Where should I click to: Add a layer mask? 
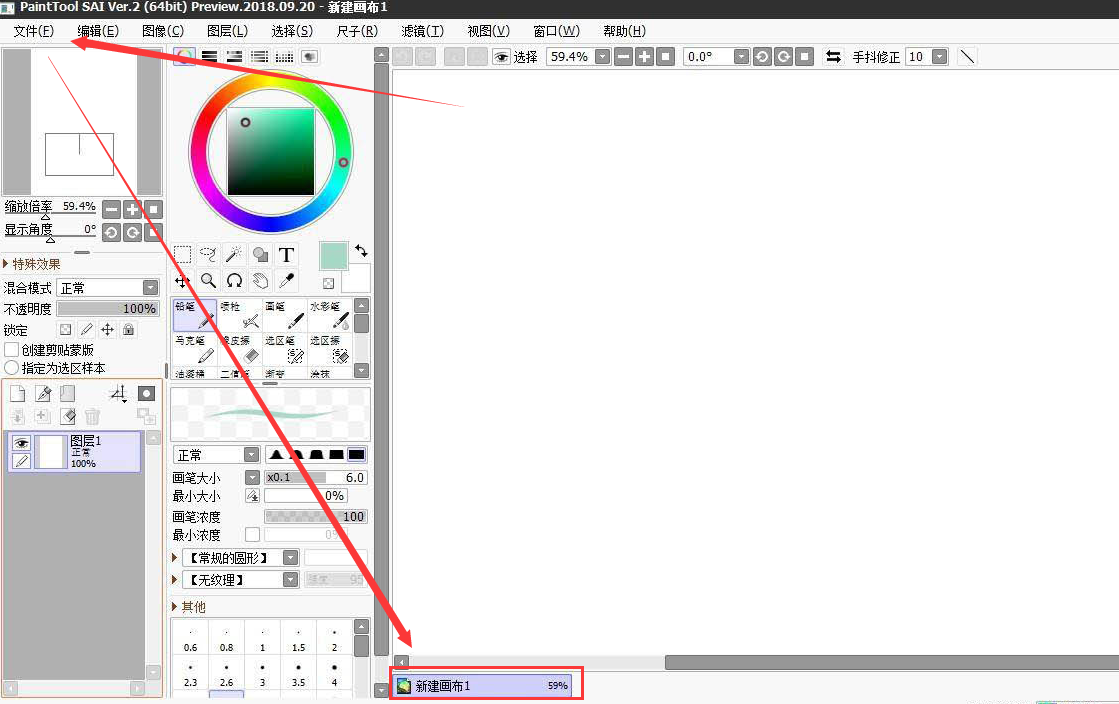click(x=146, y=393)
